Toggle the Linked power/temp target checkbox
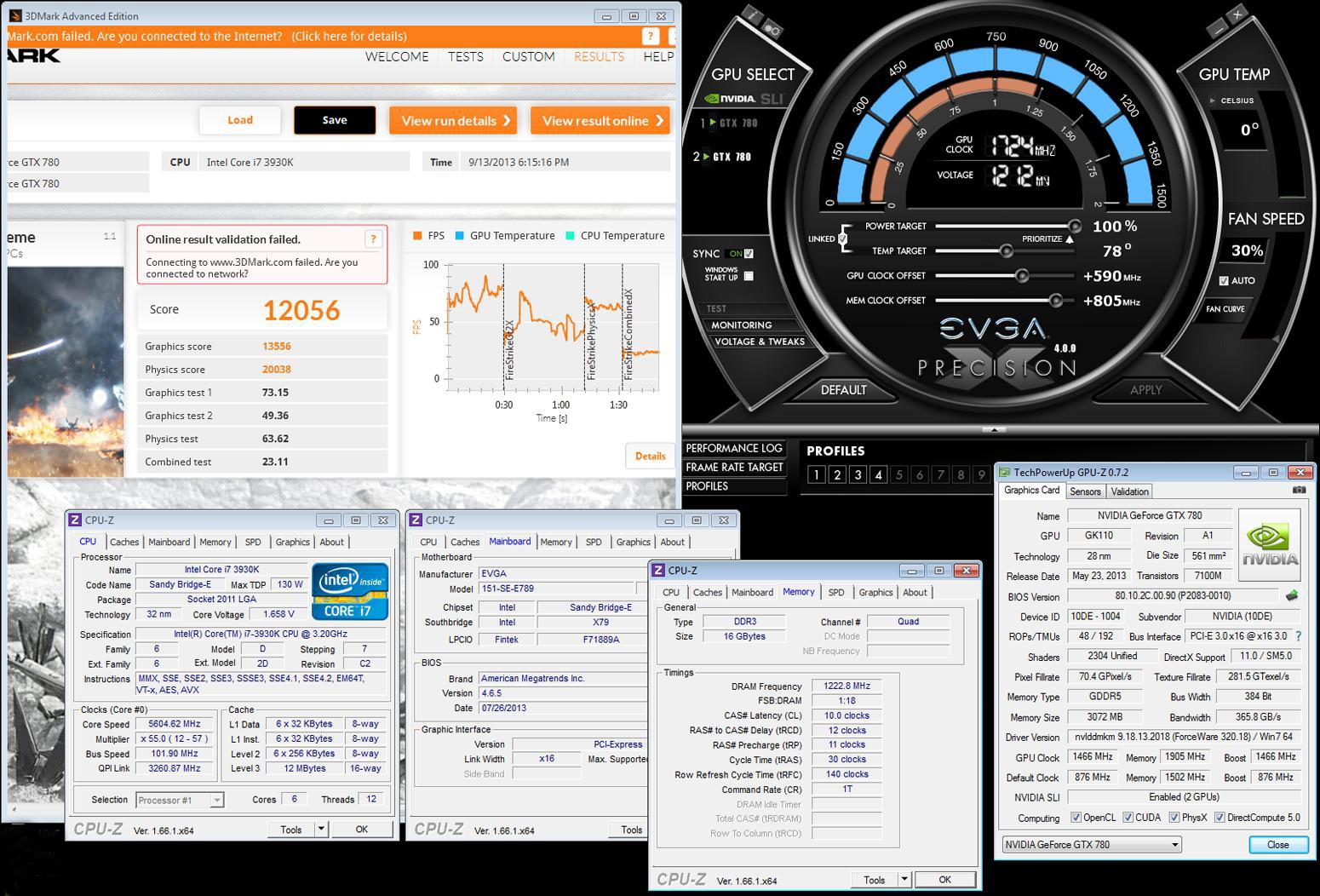 pos(842,239)
